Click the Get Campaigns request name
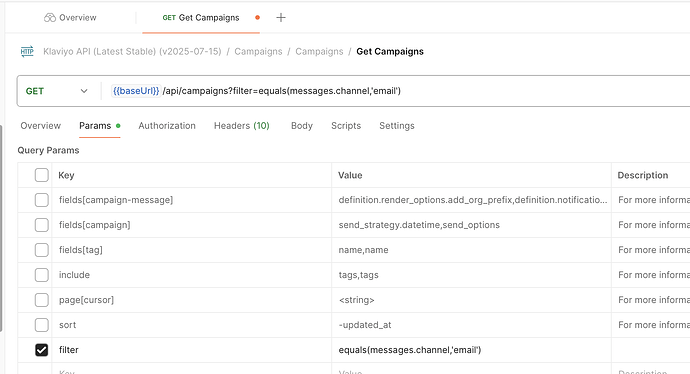 click(390, 51)
